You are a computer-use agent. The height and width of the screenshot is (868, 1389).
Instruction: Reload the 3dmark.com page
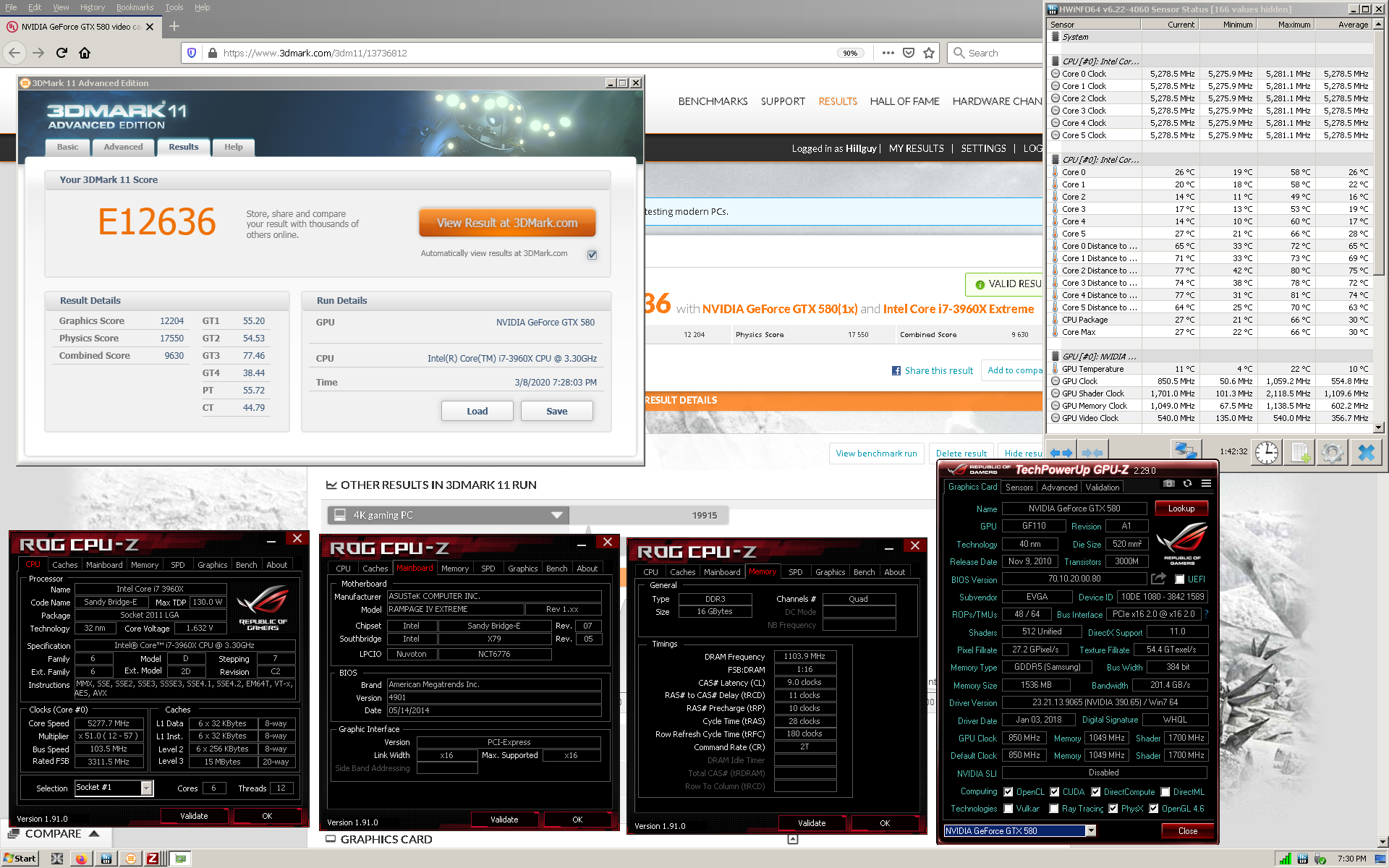[x=61, y=53]
